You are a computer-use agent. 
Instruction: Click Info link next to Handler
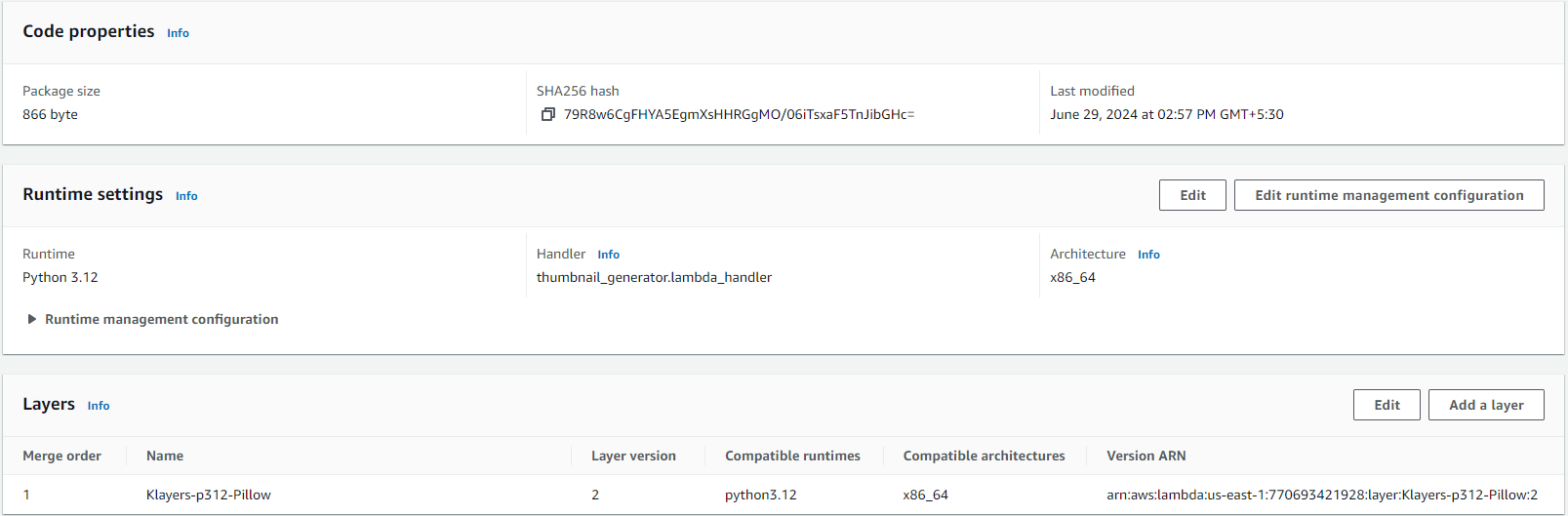point(608,255)
